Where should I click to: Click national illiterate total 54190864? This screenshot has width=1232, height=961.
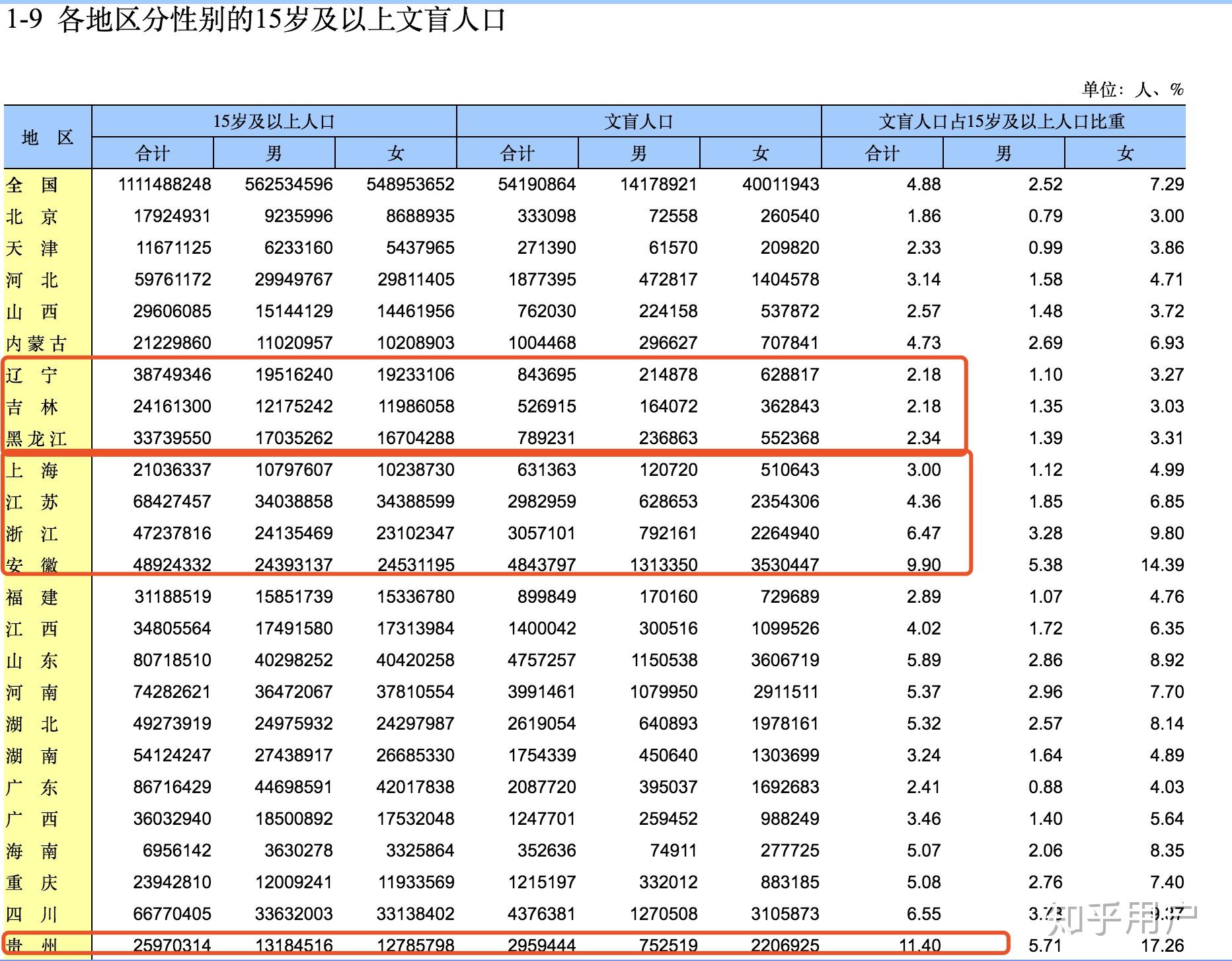537,184
